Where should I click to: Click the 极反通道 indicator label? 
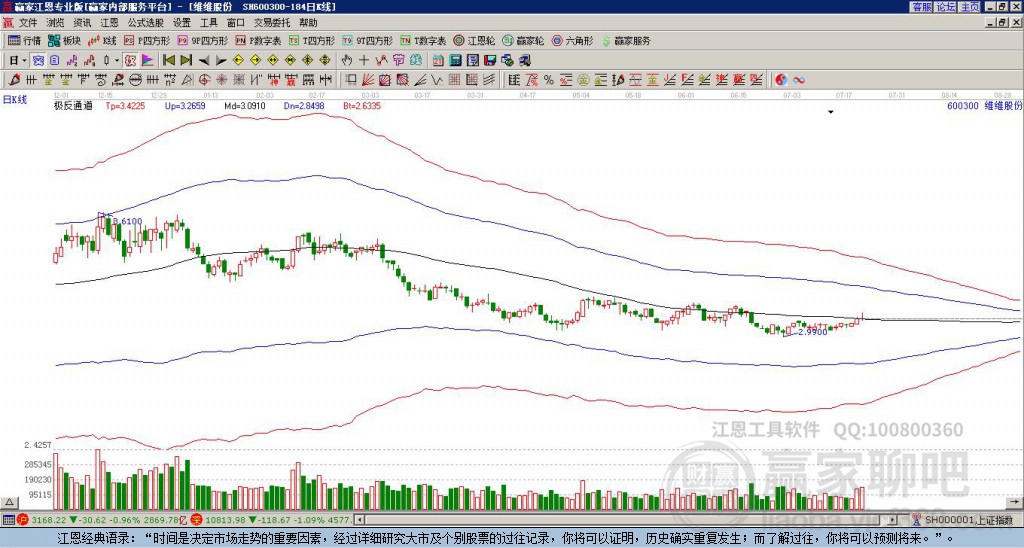coord(73,105)
